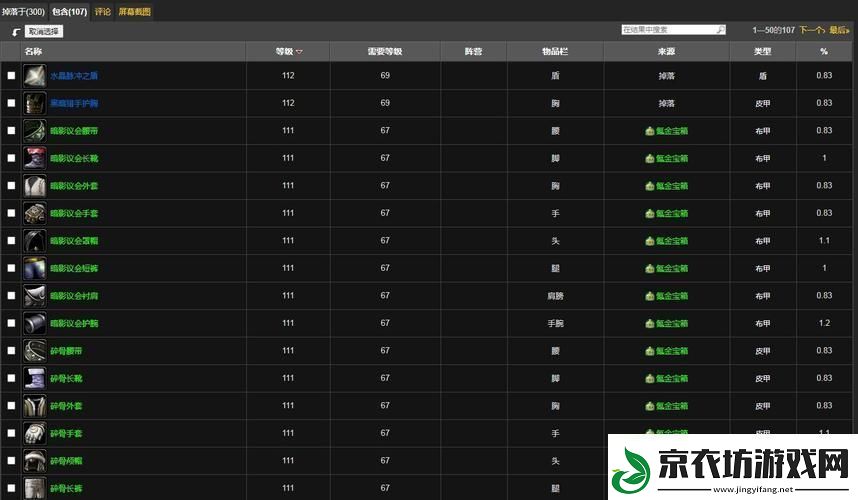858x500 pixels.
Task: Open the 暗影议会腰带 belt icon
Action: coord(34,131)
